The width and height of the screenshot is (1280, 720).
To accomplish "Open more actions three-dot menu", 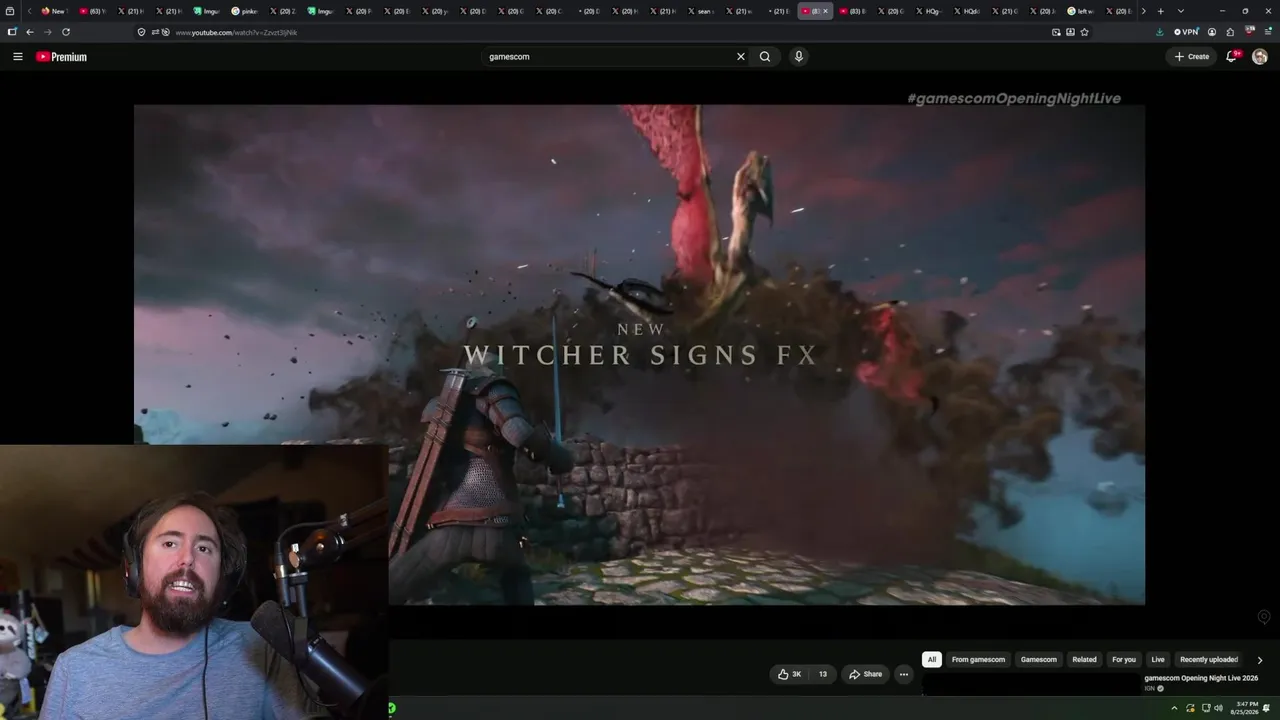I will pos(903,674).
